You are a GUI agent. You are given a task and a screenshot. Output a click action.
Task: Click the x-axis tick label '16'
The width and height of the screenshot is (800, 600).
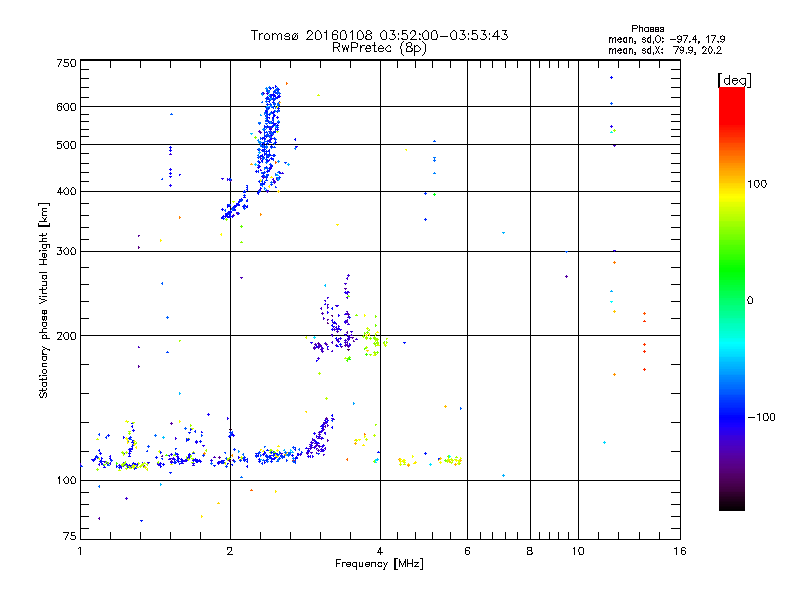tap(680, 551)
